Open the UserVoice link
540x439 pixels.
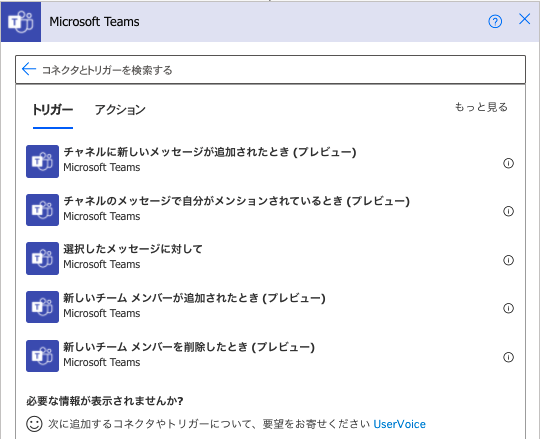coord(399,424)
